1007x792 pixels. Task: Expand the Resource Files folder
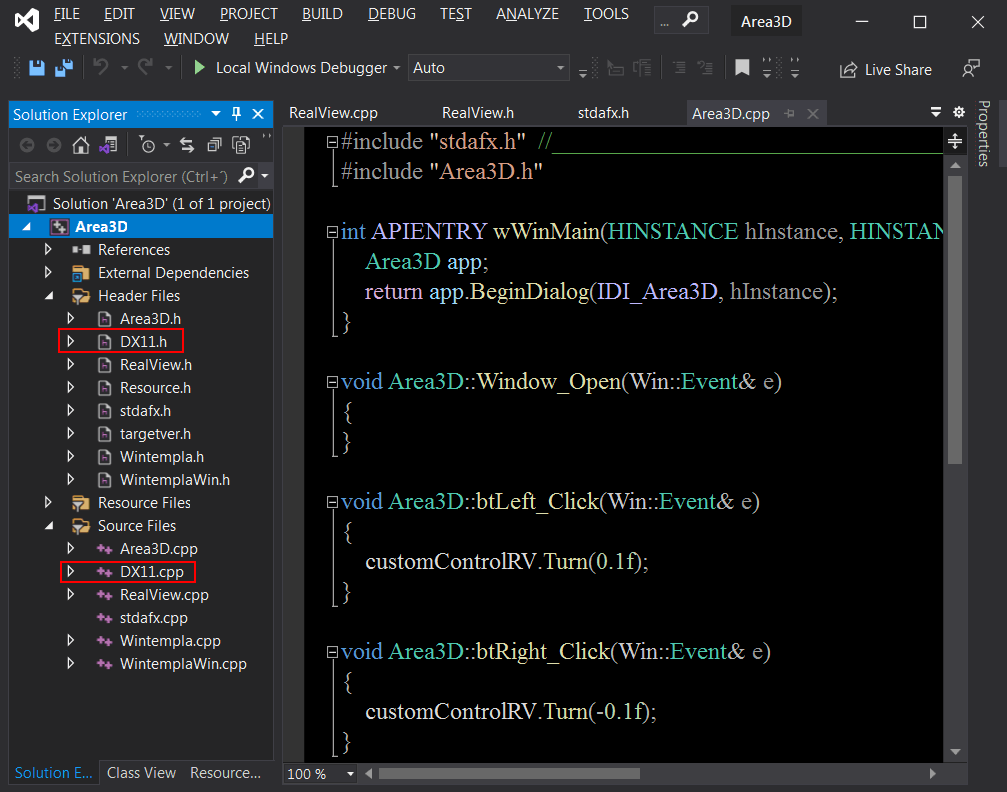(x=48, y=502)
